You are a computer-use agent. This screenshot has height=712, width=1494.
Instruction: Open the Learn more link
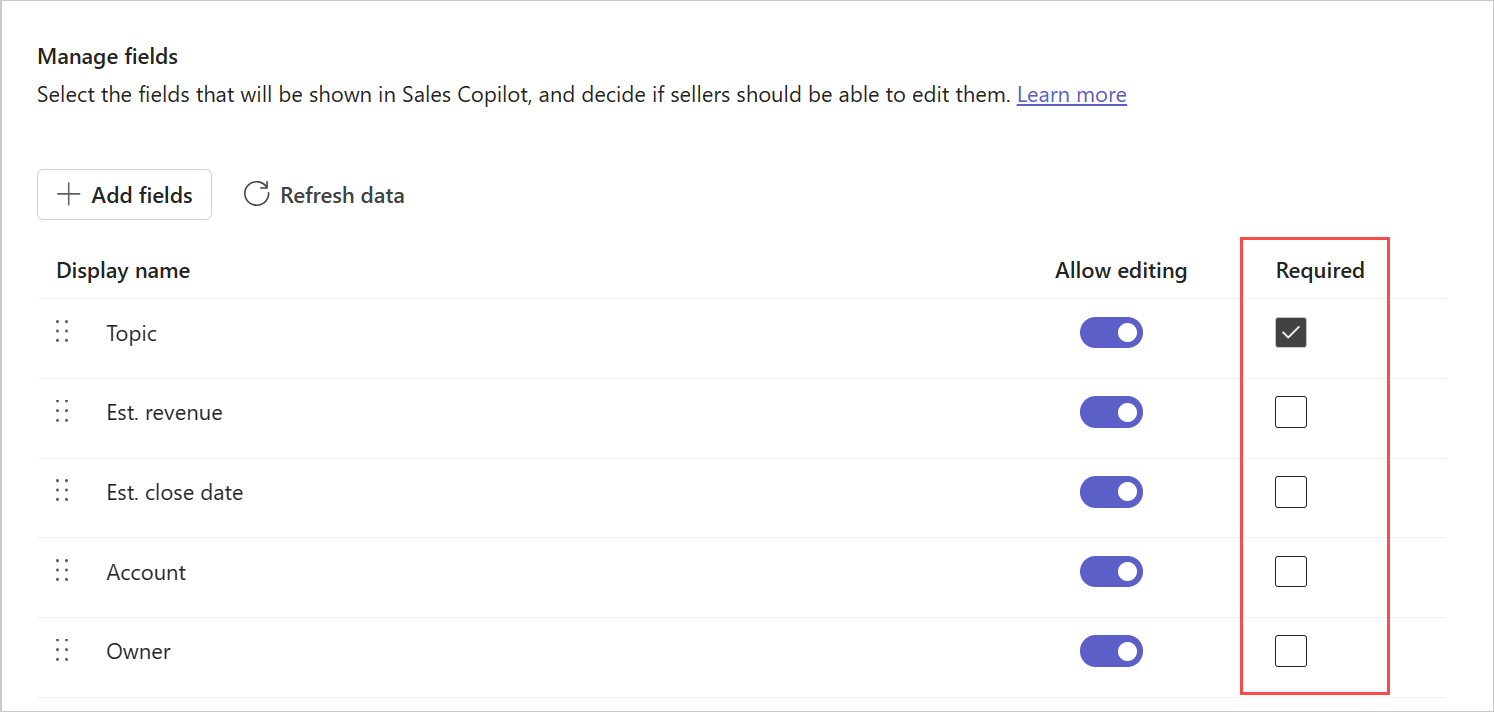[1071, 94]
